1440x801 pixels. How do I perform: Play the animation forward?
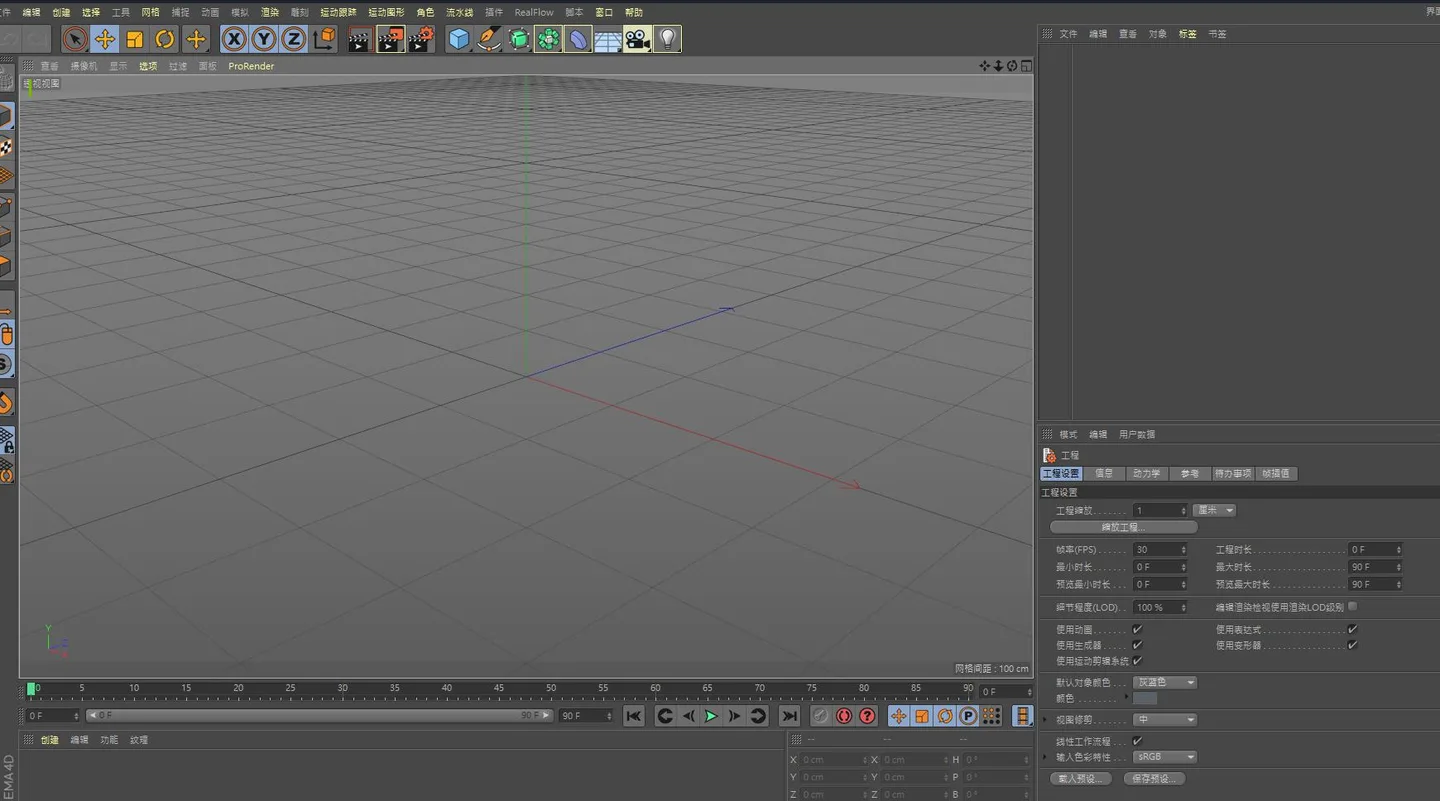click(711, 716)
